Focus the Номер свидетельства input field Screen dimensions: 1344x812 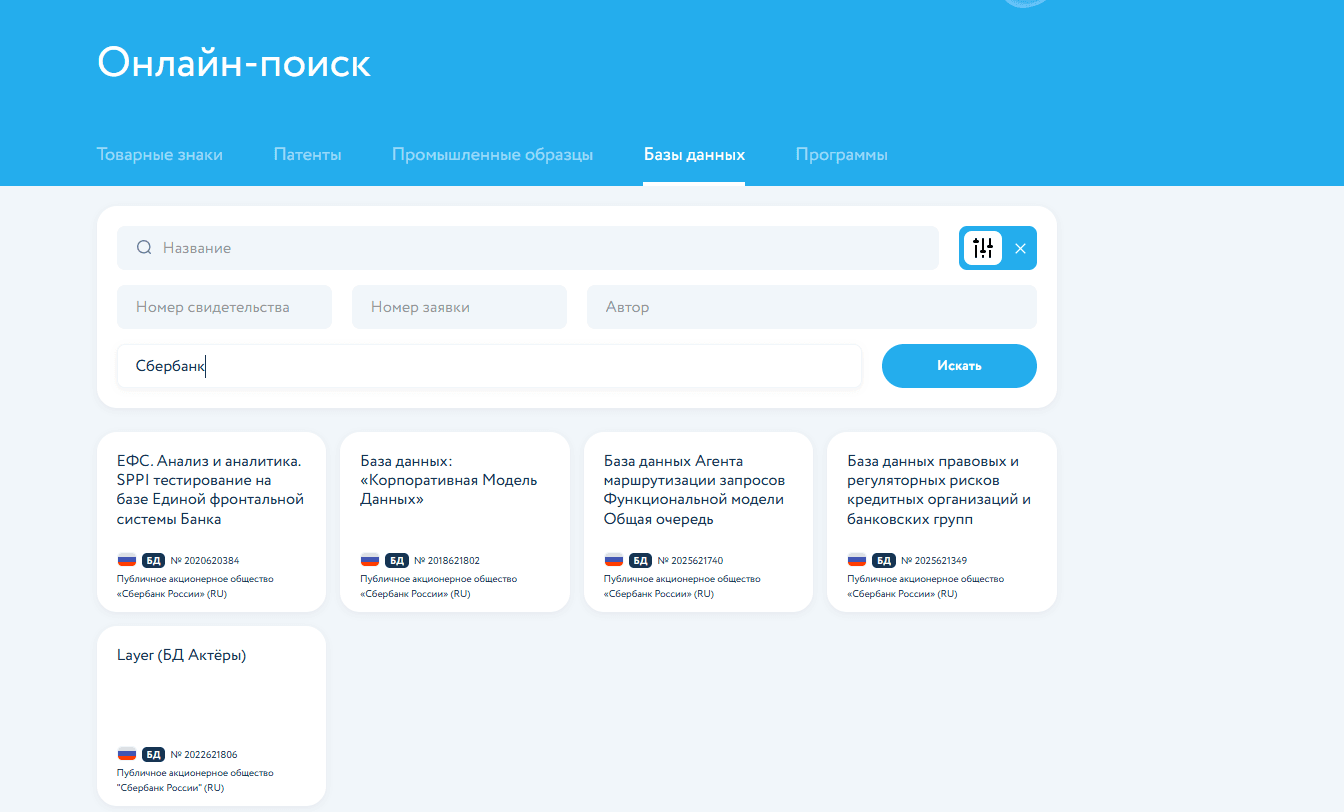tap(224, 307)
